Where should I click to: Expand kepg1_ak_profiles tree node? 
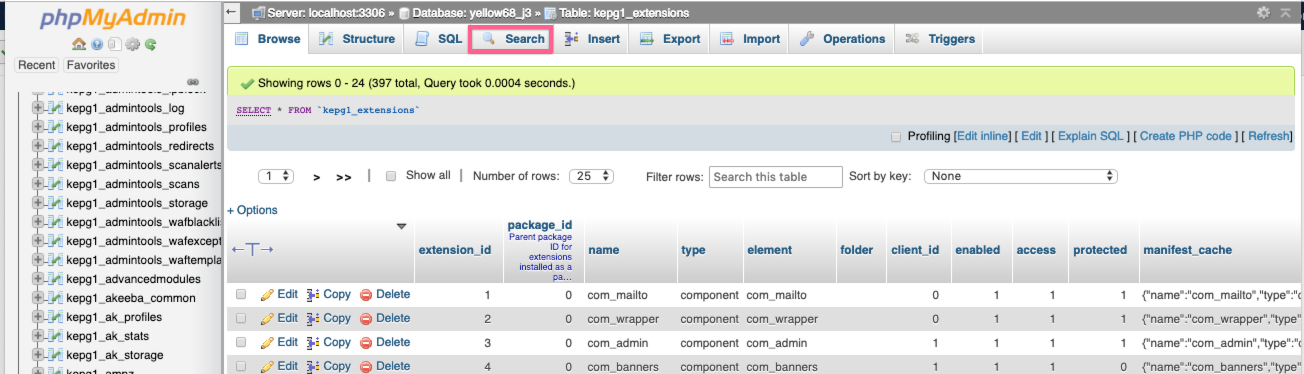(38, 317)
